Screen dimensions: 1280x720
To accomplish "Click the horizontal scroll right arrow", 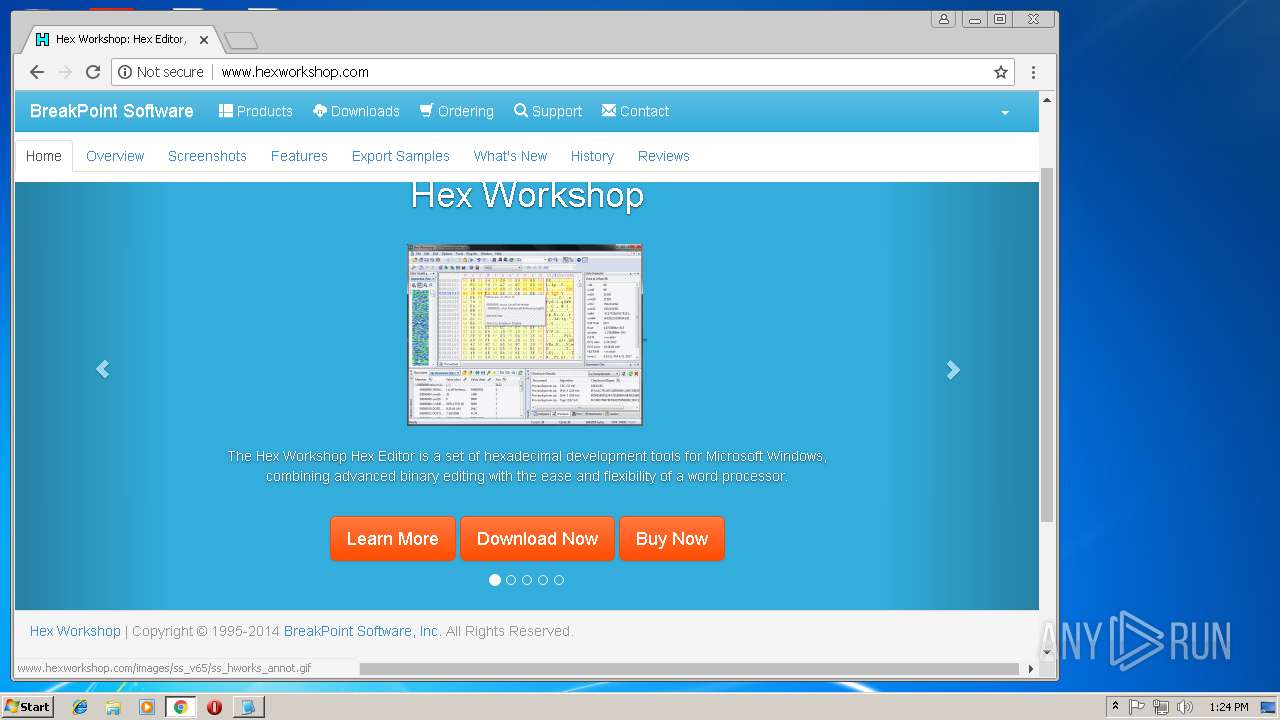I will coord(1030,668).
